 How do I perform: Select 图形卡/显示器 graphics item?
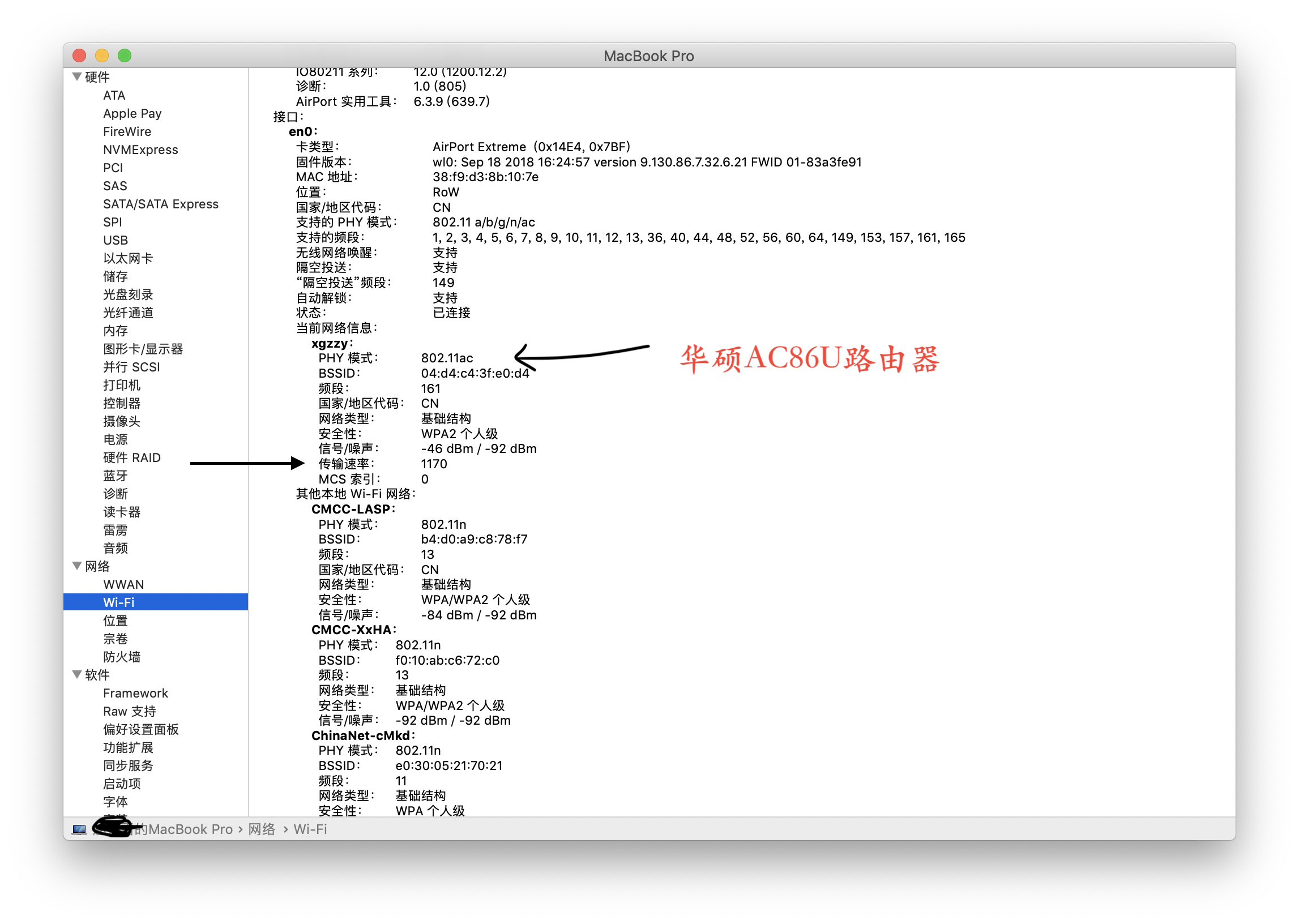143,349
